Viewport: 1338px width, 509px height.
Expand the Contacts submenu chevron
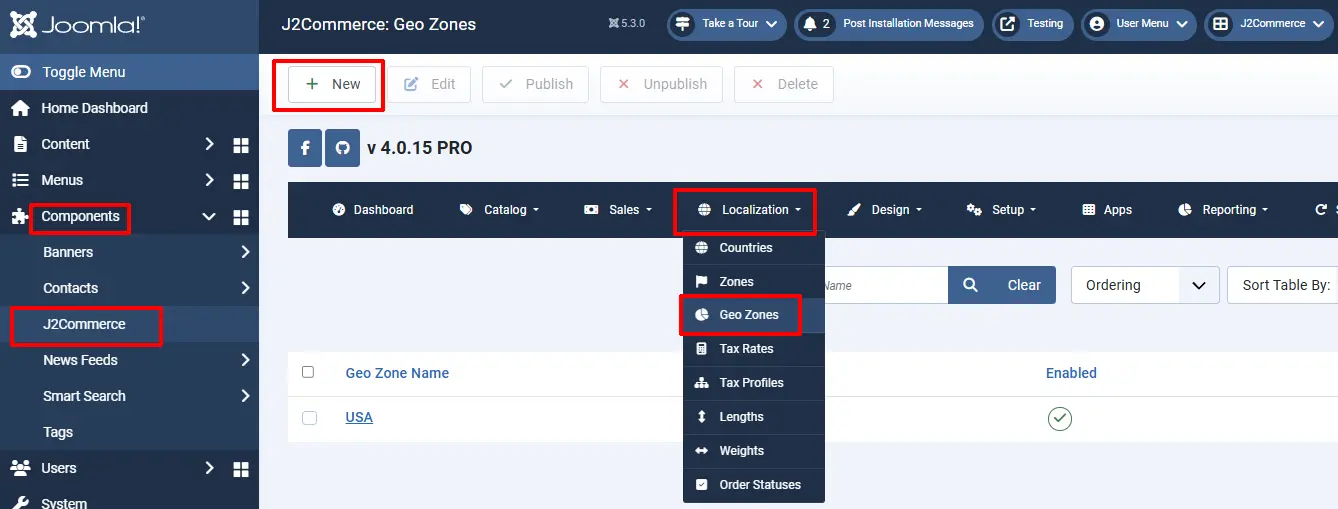point(245,288)
